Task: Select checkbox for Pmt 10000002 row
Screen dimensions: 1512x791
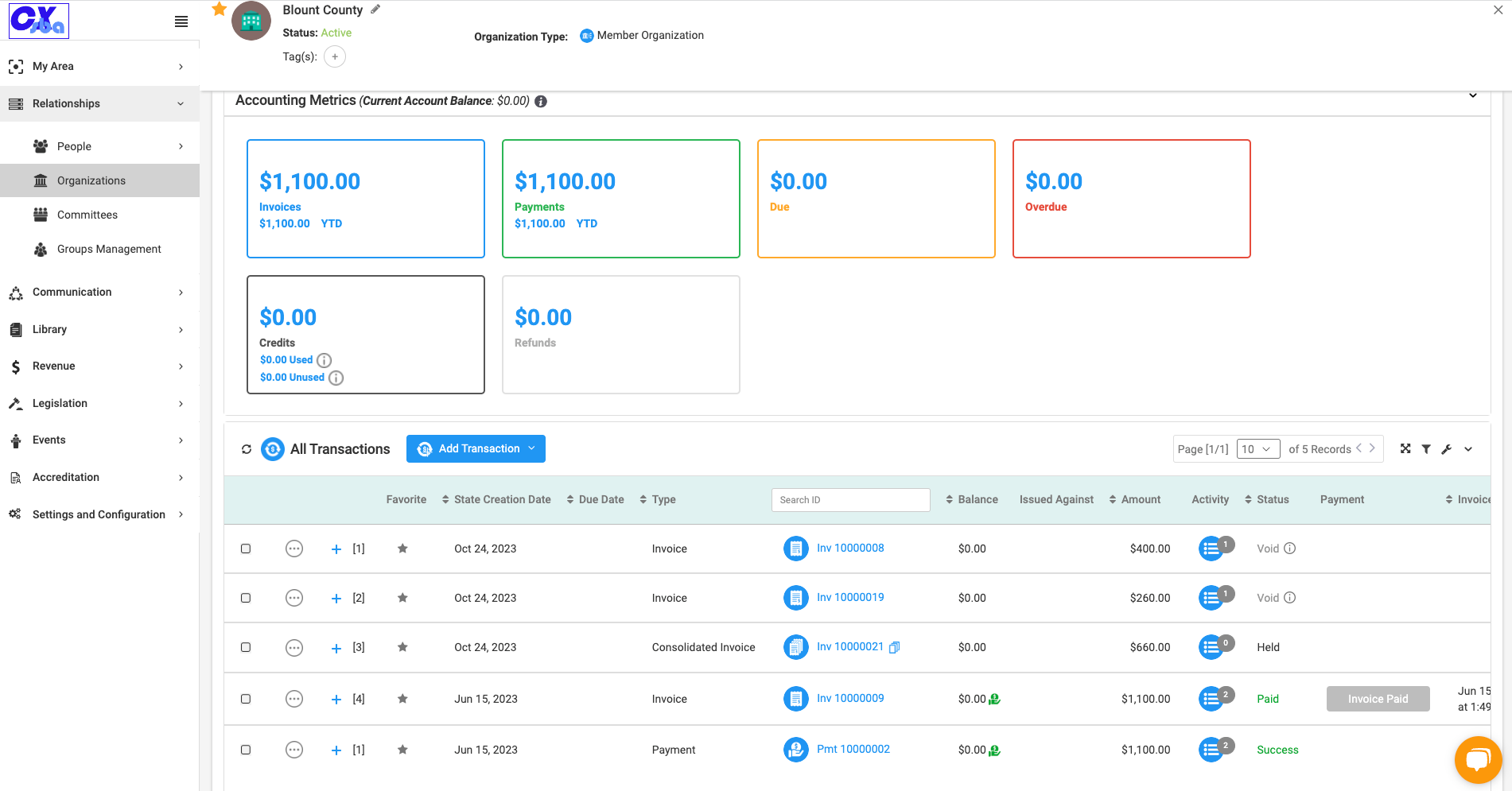Action: [x=246, y=750]
